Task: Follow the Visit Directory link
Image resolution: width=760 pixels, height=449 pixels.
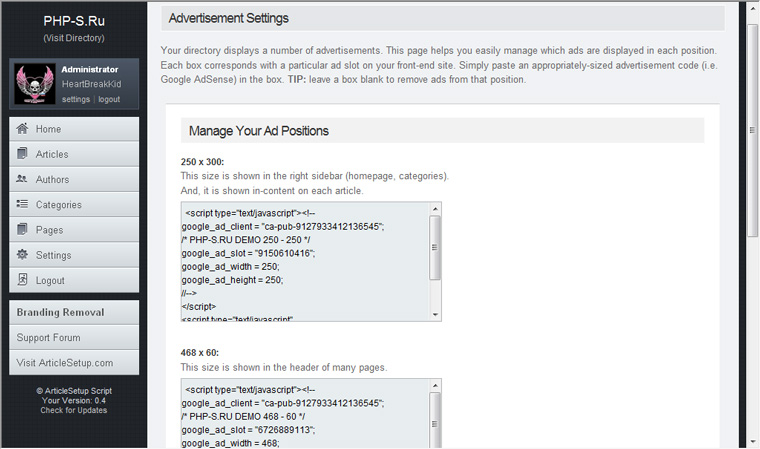Action: (73, 38)
